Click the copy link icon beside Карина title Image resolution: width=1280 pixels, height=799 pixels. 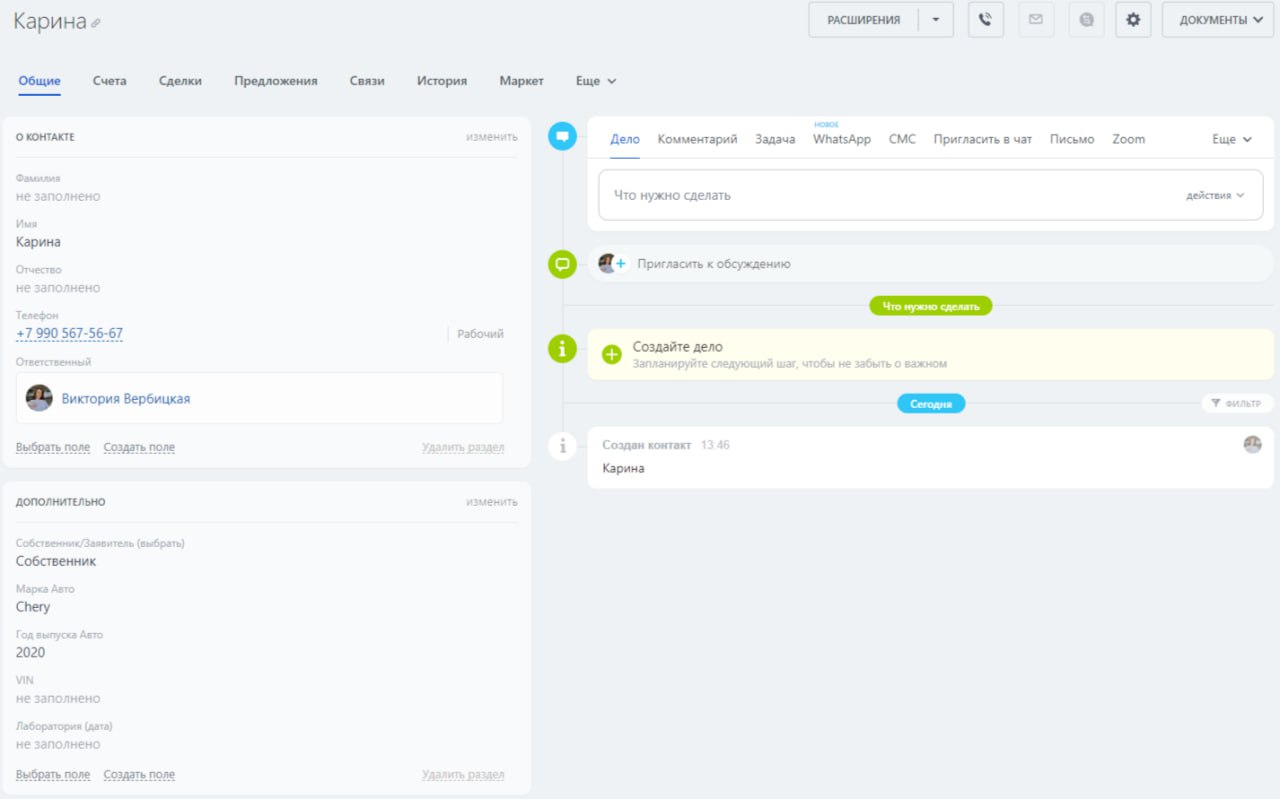(96, 23)
